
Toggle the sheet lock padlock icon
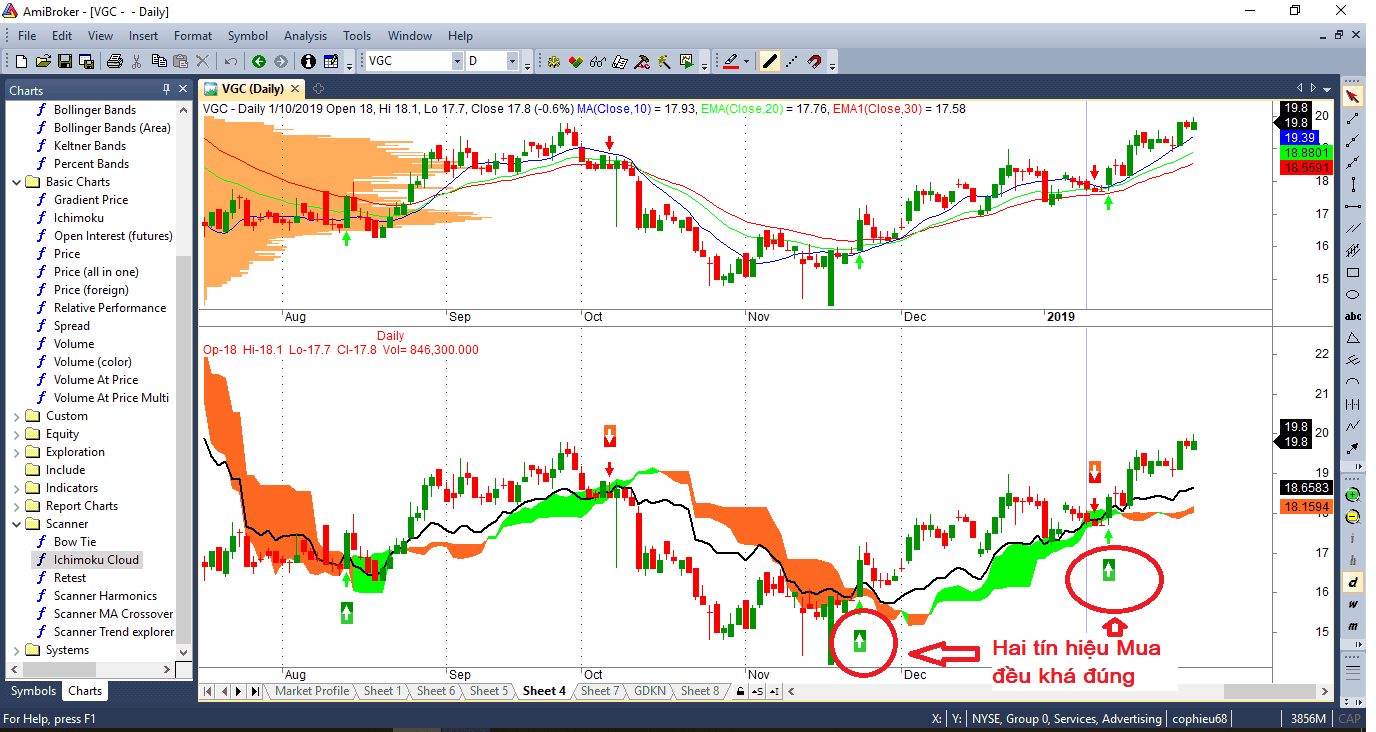pos(740,691)
